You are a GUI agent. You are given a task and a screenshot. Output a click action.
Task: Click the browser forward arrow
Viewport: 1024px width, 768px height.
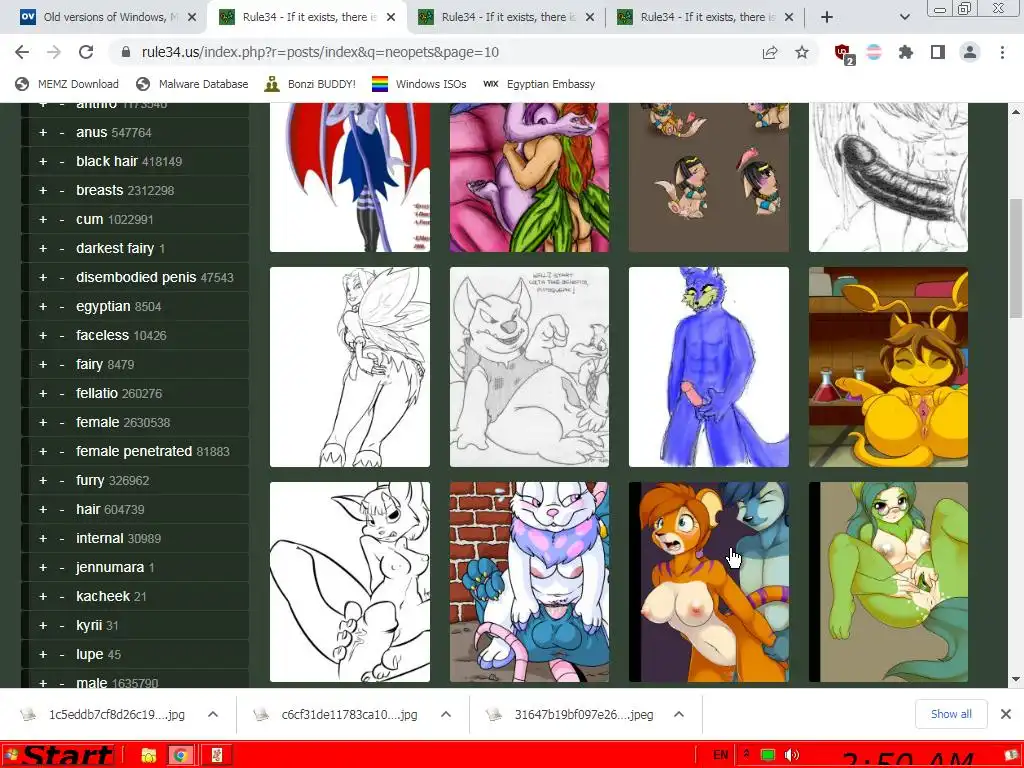point(54,52)
